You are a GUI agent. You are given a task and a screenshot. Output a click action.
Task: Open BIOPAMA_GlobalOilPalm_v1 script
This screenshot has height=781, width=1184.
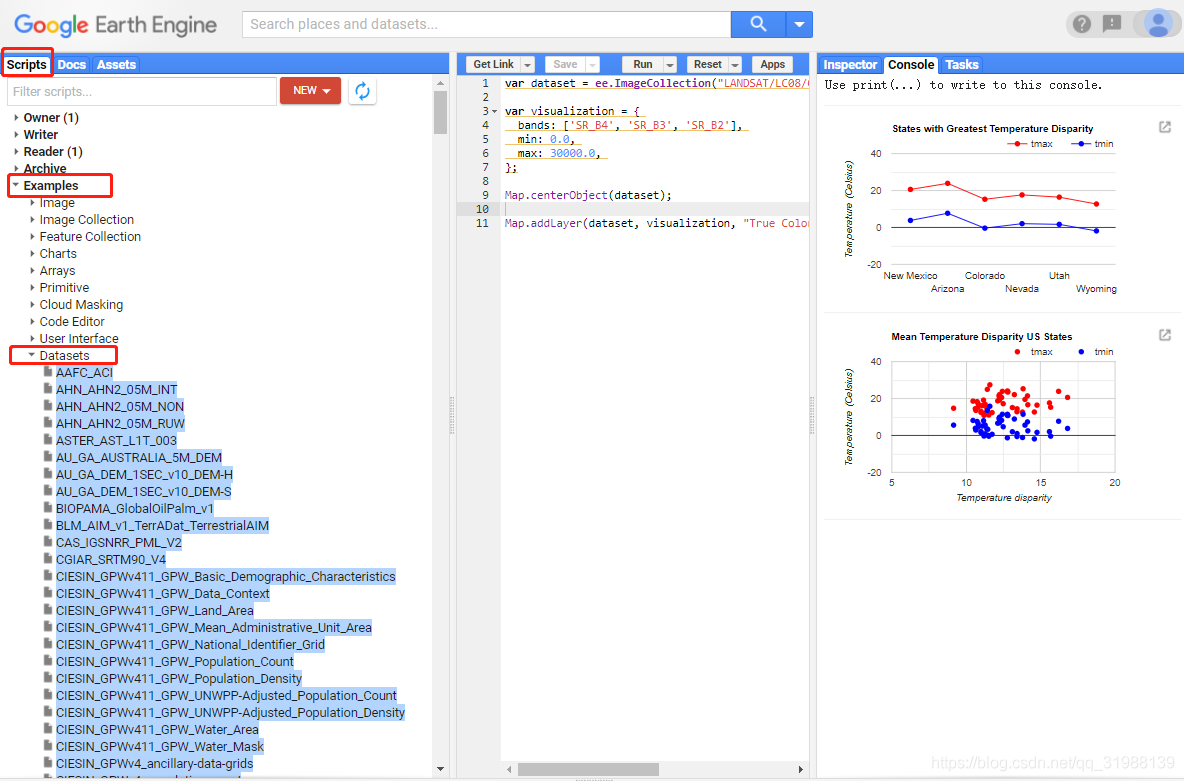(x=134, y=508)
